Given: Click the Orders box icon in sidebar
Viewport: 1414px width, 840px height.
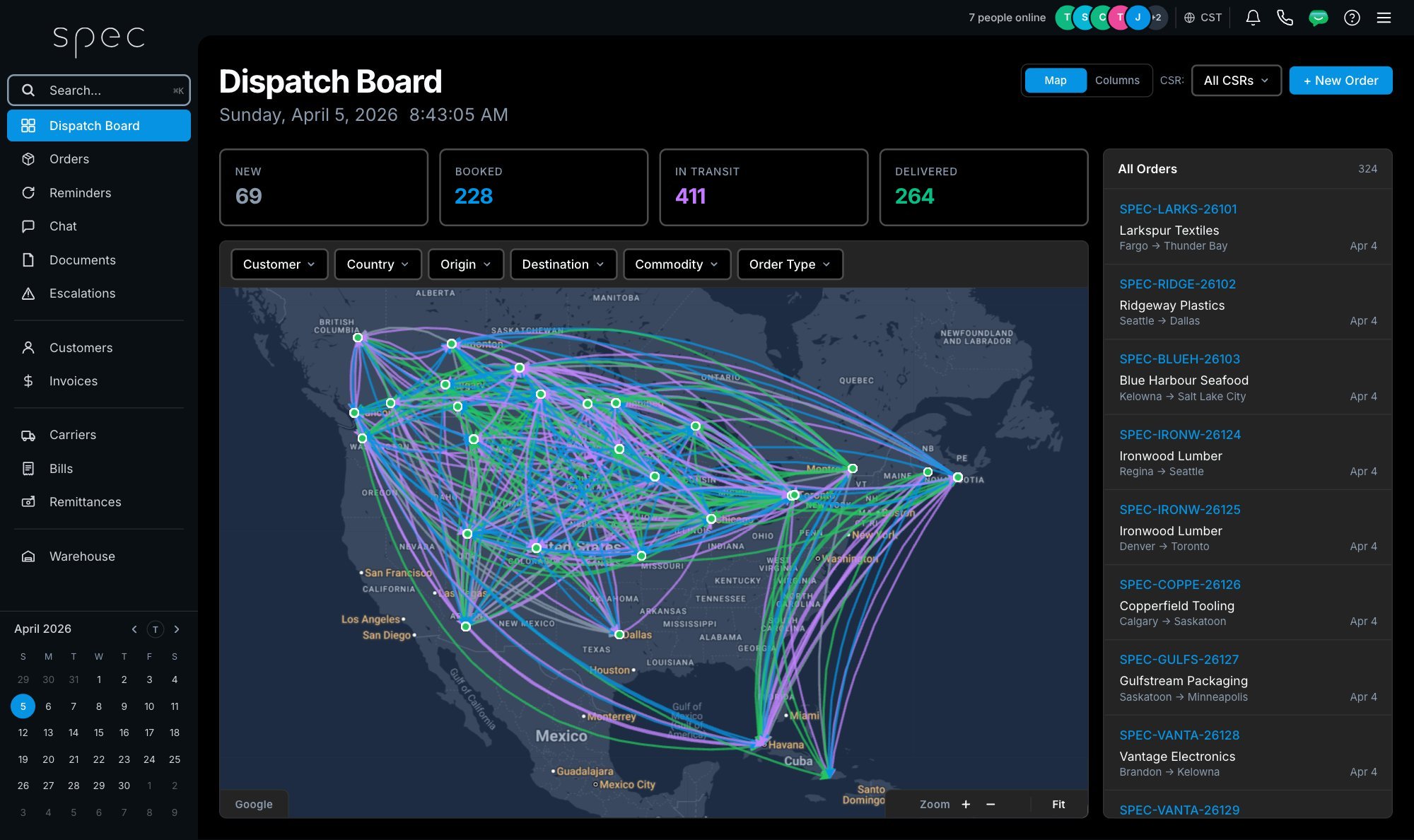Looking at the screenshot, I should click(x=28, y=159).
